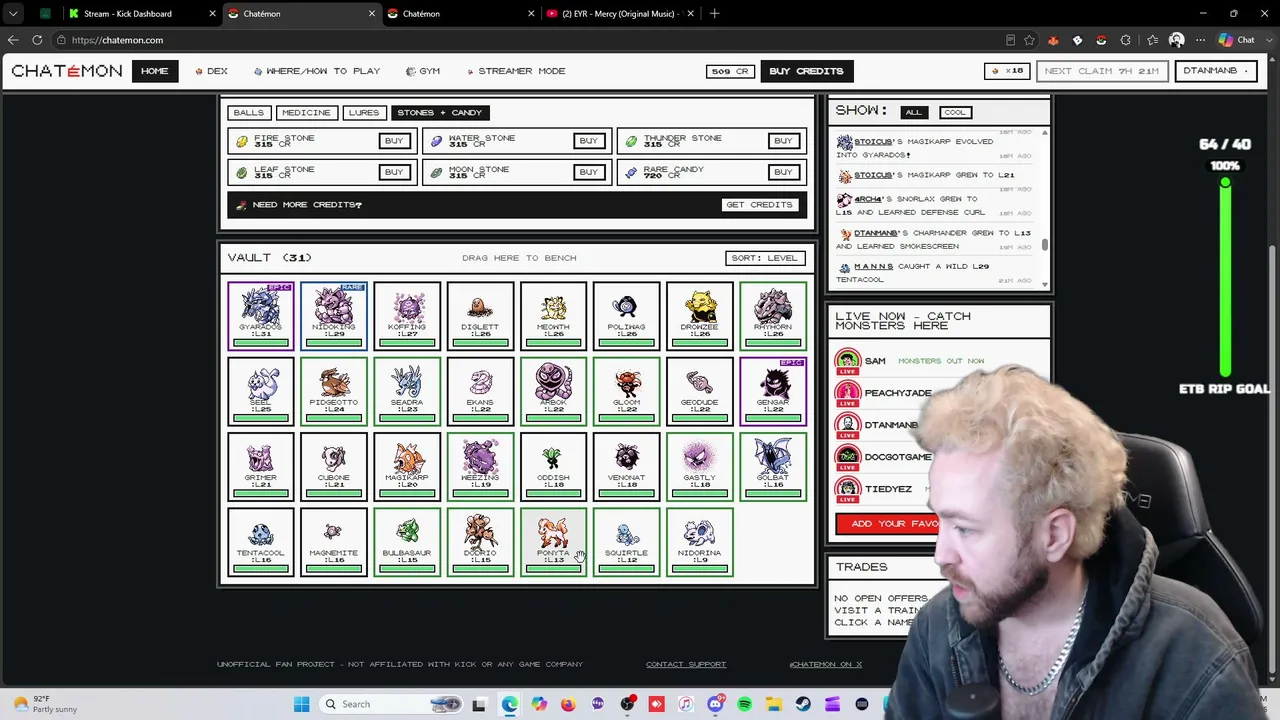
Task: Choose the Ekans monster card
Action: pos(480,392)
